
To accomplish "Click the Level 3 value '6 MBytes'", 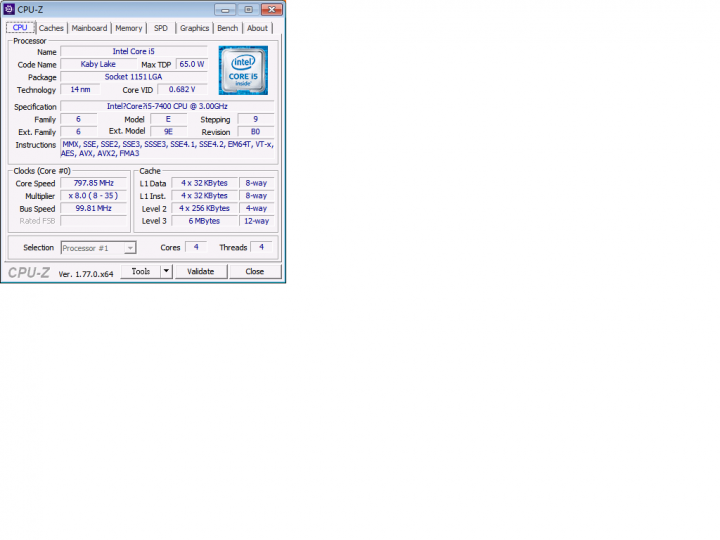I will [204, 221].
